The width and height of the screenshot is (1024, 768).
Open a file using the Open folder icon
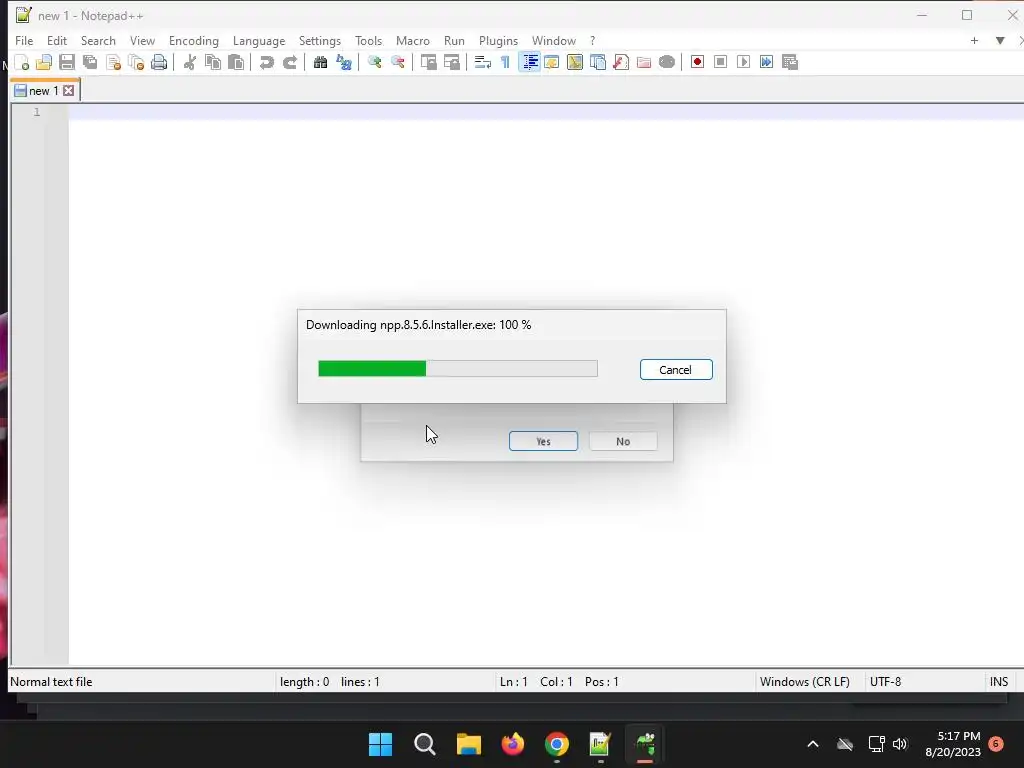(x=44, y=63)
